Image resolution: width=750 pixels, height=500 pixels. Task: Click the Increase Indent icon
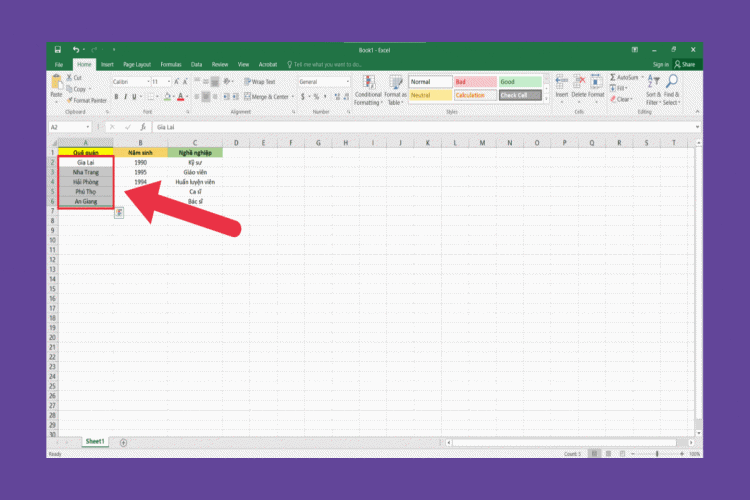coord(235,97)
